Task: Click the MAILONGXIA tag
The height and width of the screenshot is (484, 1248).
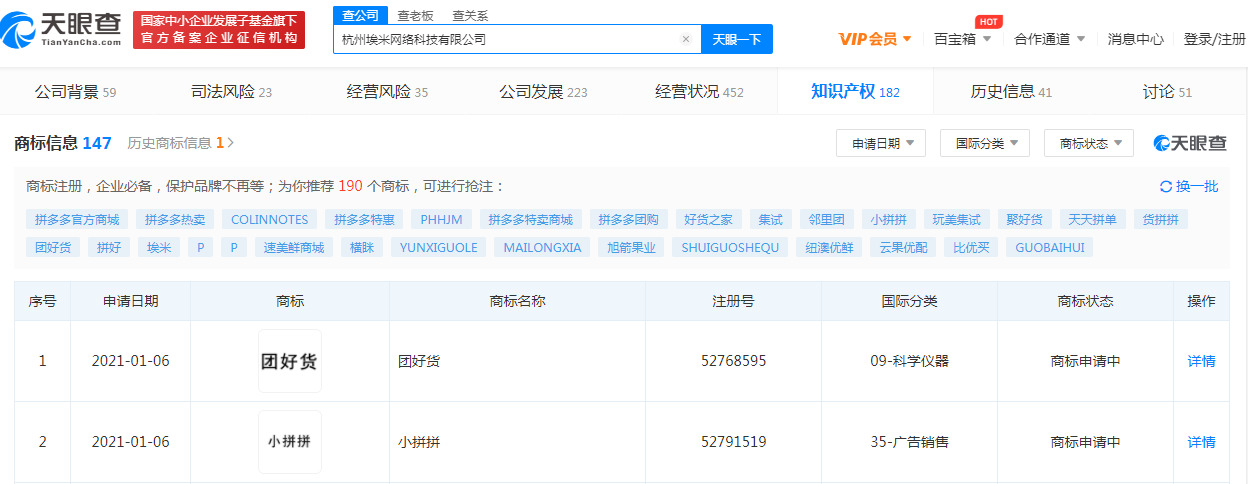Action: point(542,247)
